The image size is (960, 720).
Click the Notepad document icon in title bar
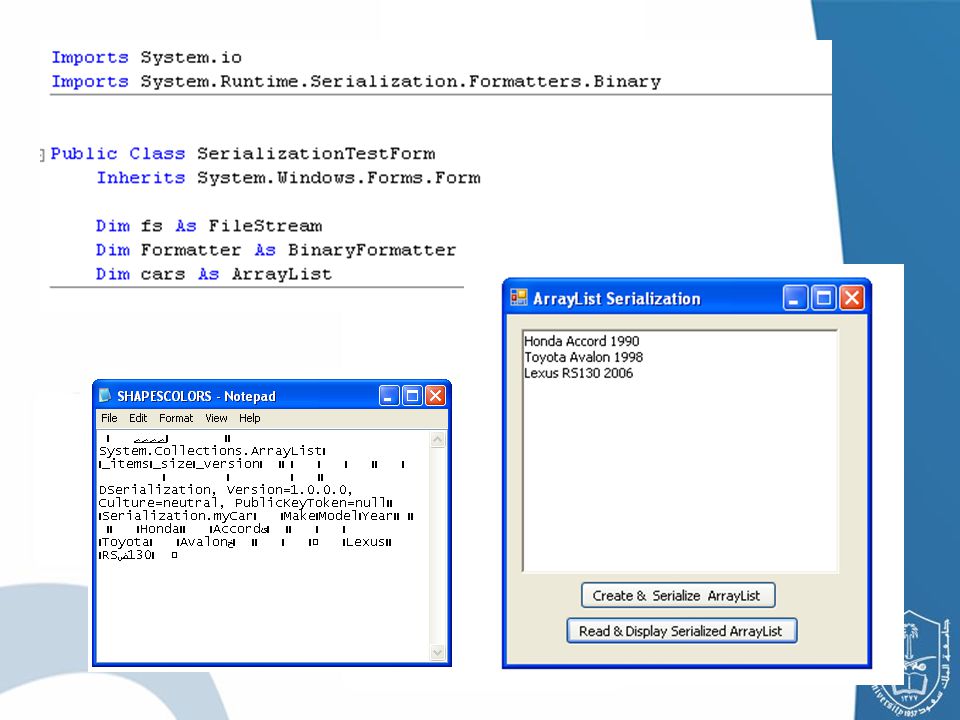click(x=105, y=396)
